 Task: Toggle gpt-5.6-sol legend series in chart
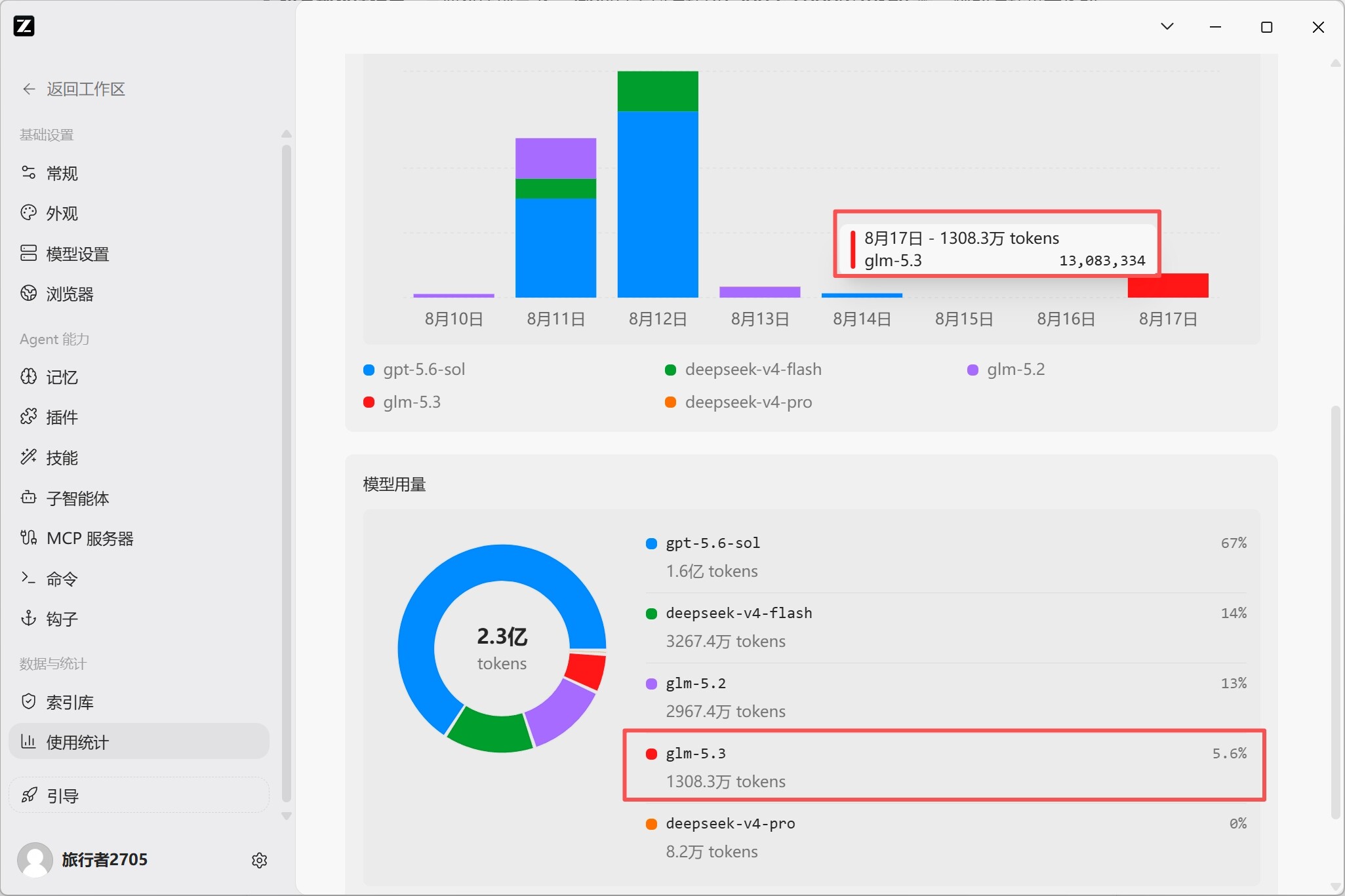tap(414, 370)
